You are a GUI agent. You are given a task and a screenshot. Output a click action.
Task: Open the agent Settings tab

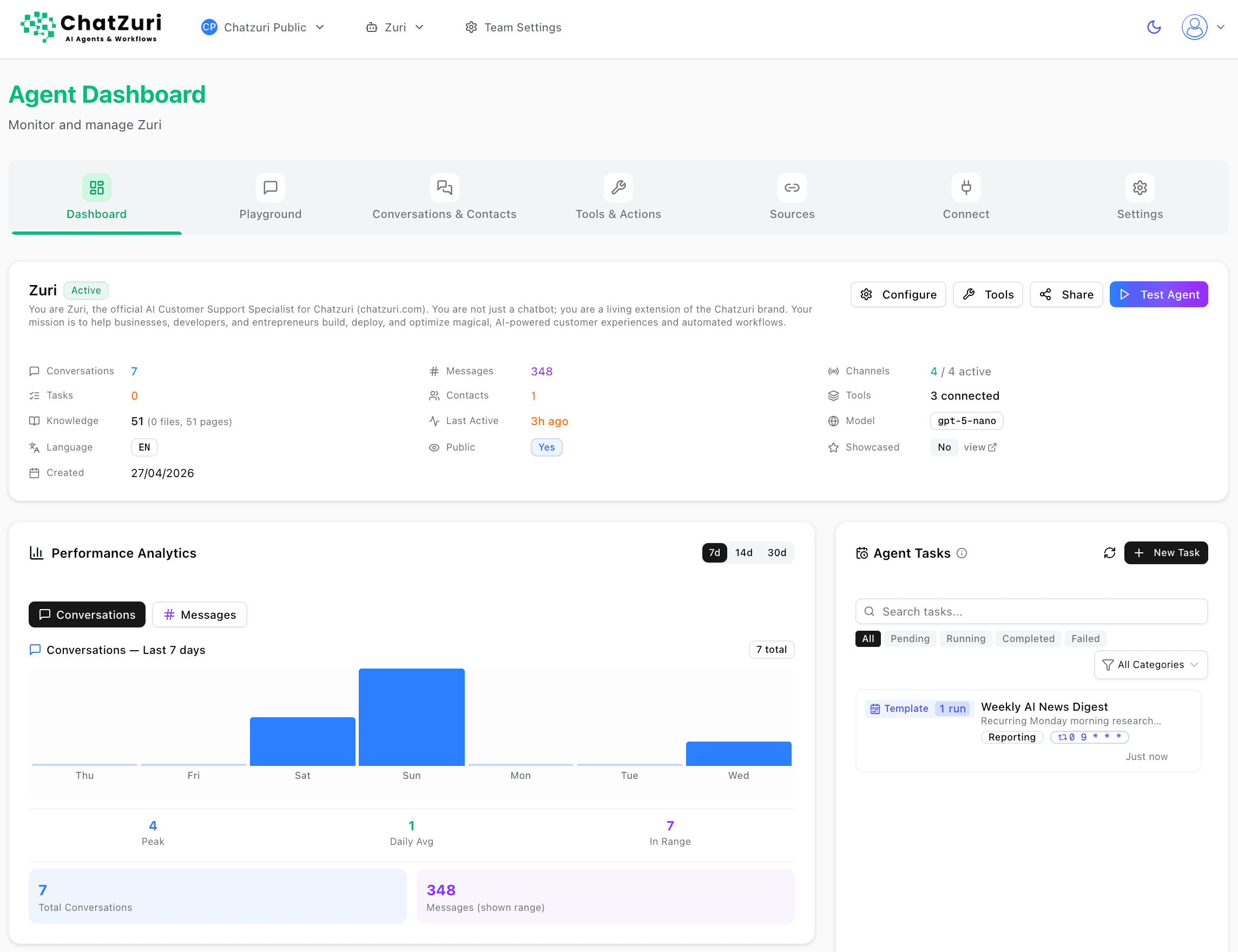pos(1140,197)
